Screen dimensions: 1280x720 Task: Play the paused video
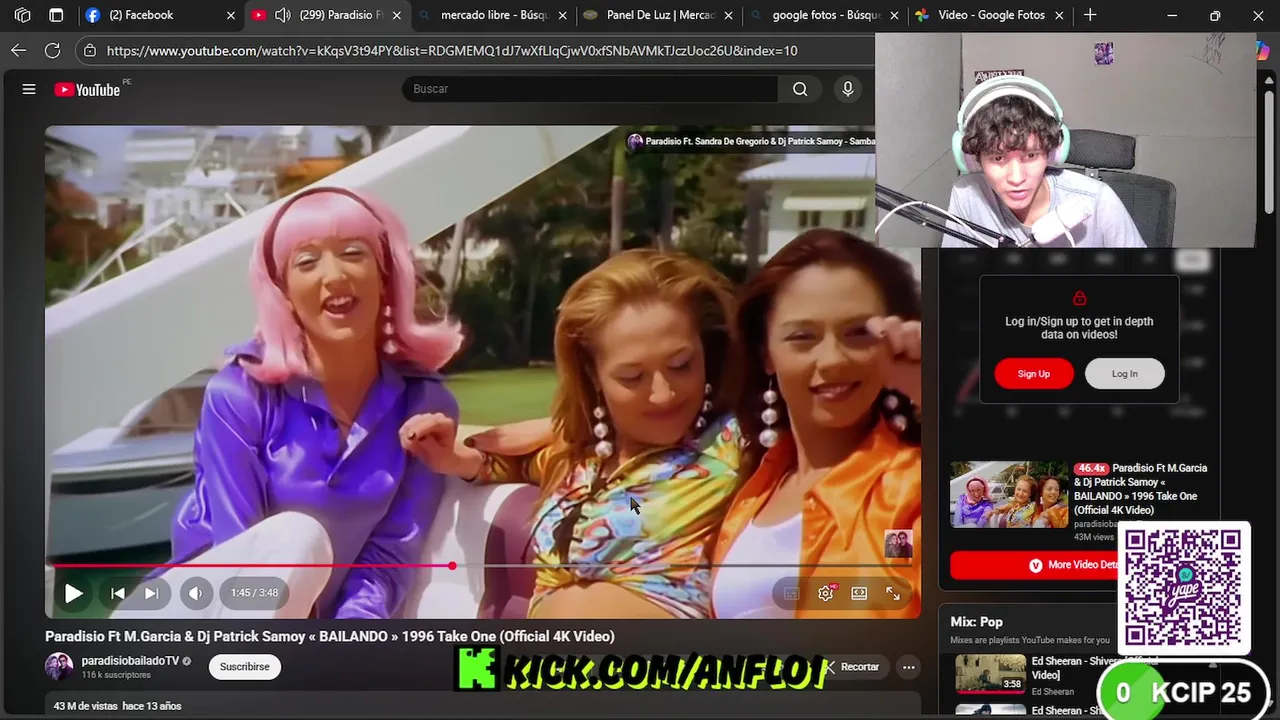(x=73, y=593)
